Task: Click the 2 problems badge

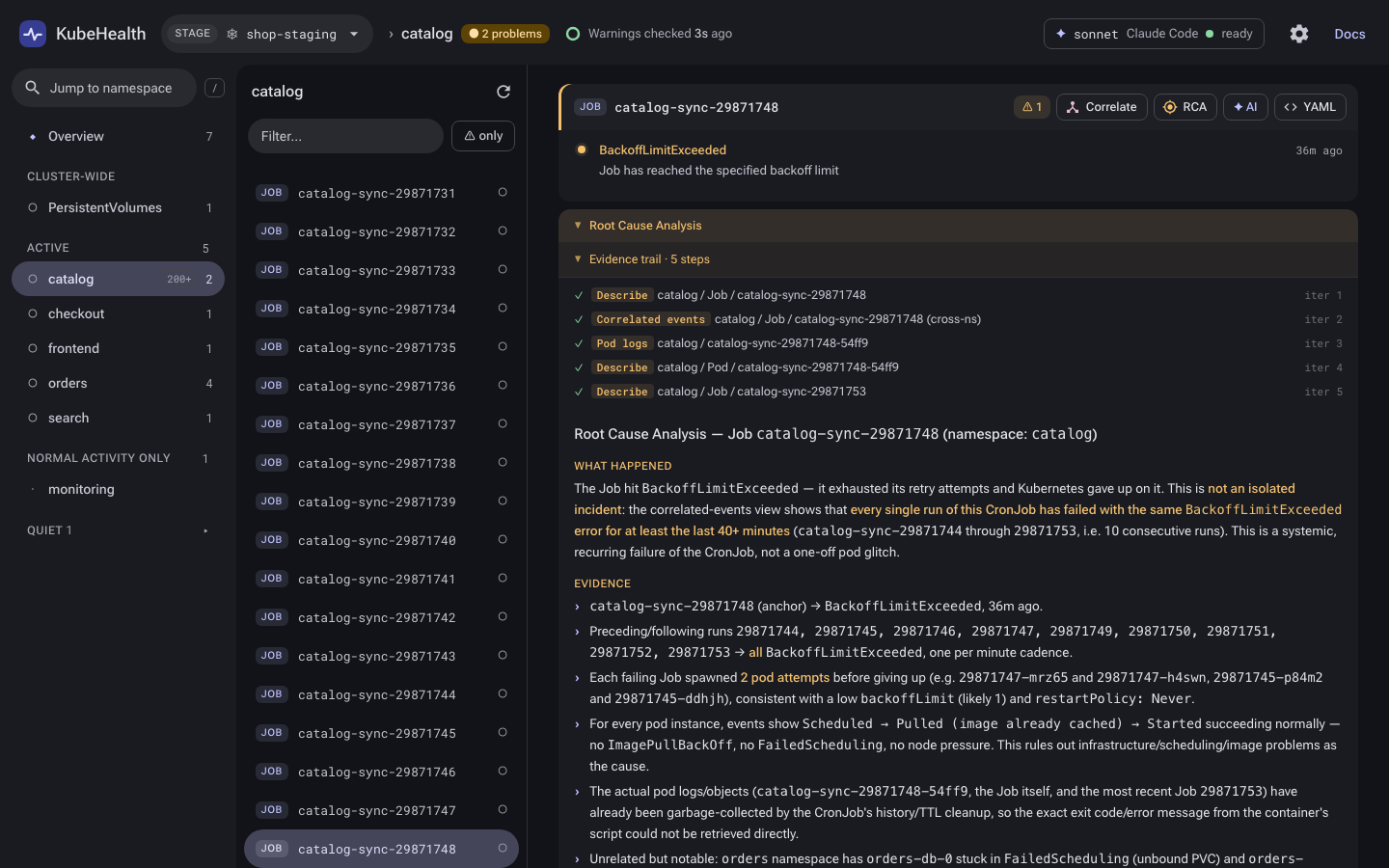Action: tap(505, 34)
